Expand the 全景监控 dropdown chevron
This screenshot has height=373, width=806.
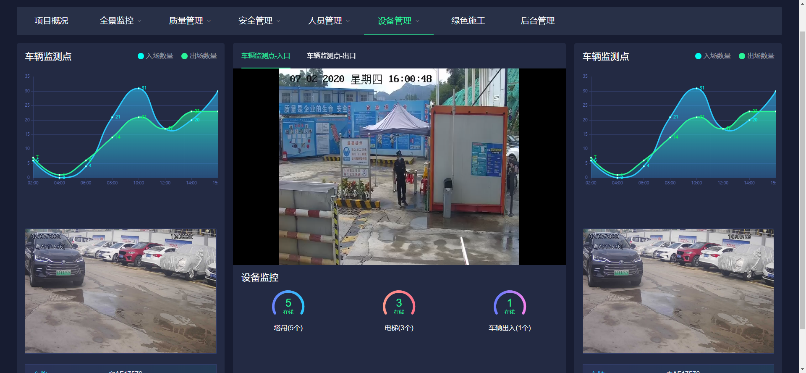[x=139, y=22]
